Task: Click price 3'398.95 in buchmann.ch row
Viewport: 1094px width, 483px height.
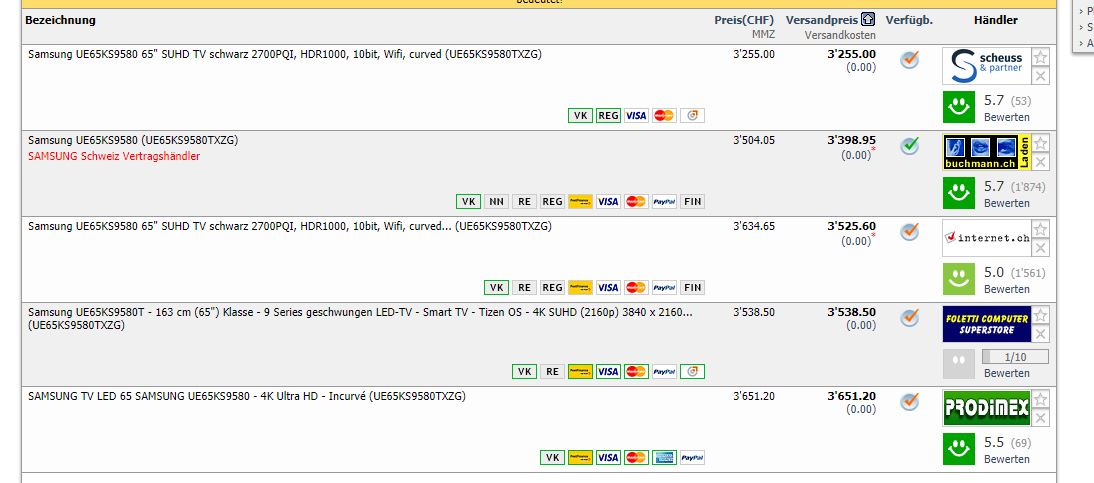Action: tap(851, 140)
